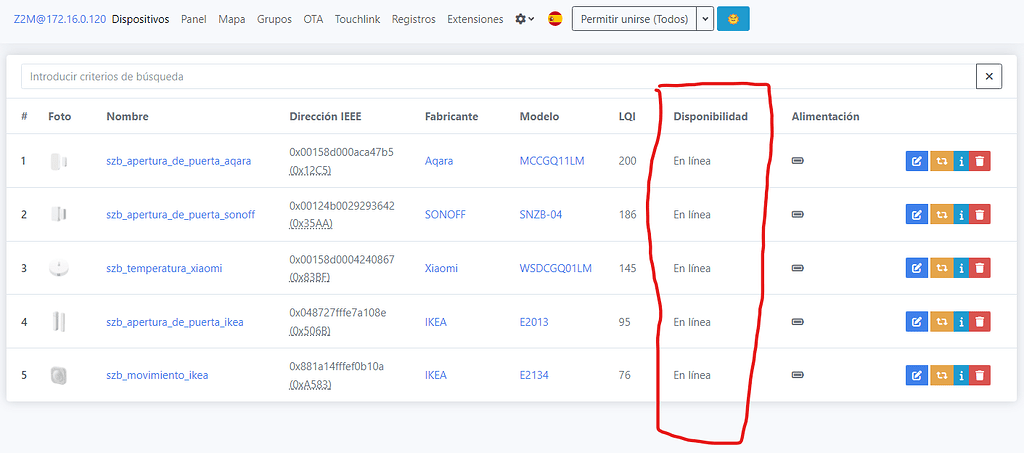This screenshot has height=453, width=1024.
Task: Reconfigure szb_apertura_de_puerta_aqara with orange icon
Action: coord(940,161)
